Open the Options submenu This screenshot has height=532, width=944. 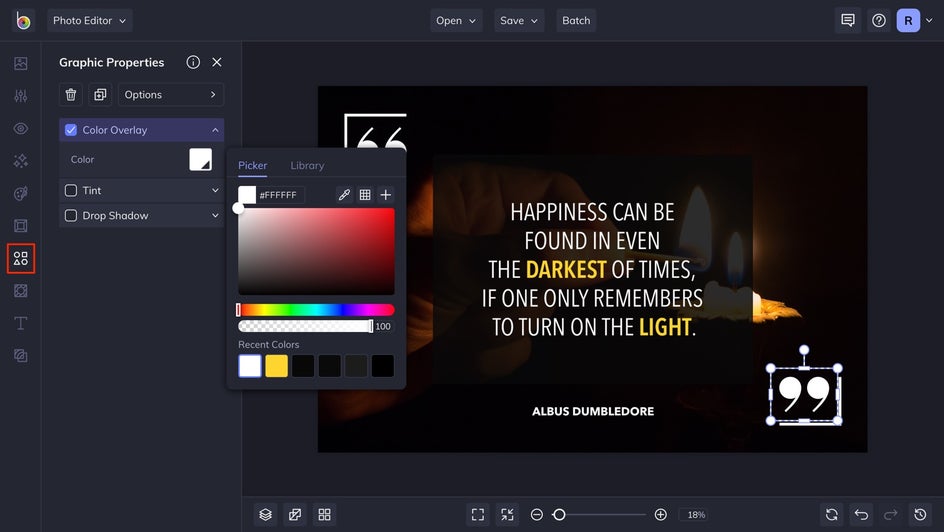tap(171, 94)
